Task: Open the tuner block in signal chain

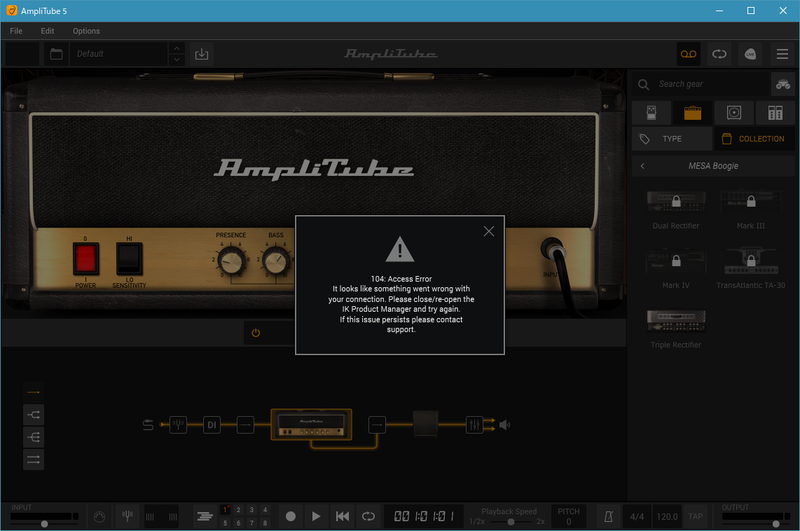Action: (x=178, y=424)
